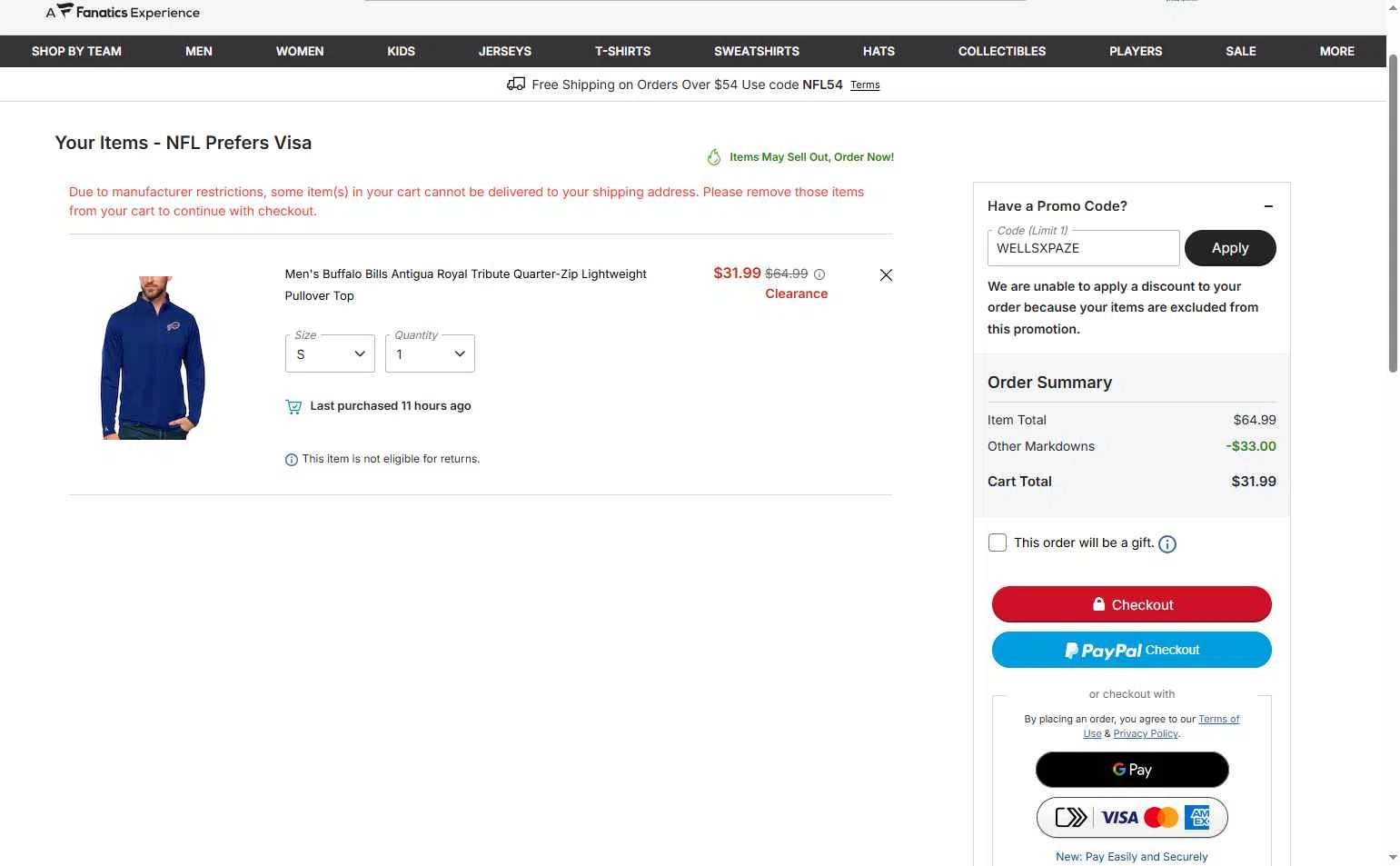Open the SALE menu

(1241, 51)
